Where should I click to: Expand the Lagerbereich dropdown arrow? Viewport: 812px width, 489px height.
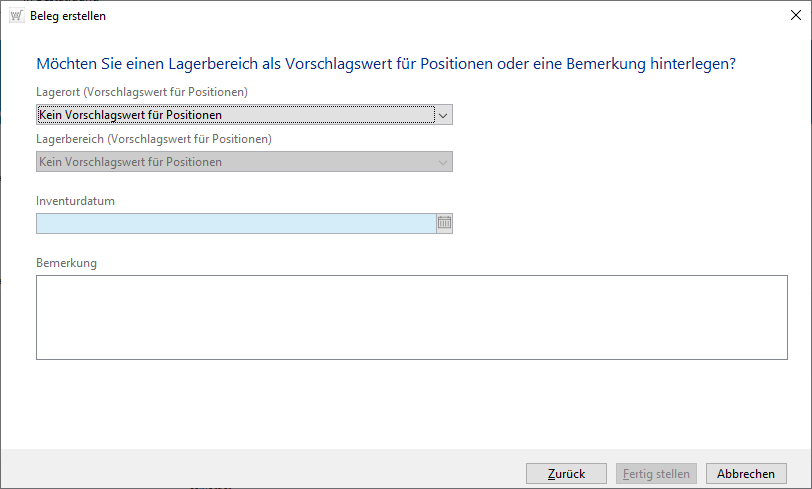click(x=445, y=162)
